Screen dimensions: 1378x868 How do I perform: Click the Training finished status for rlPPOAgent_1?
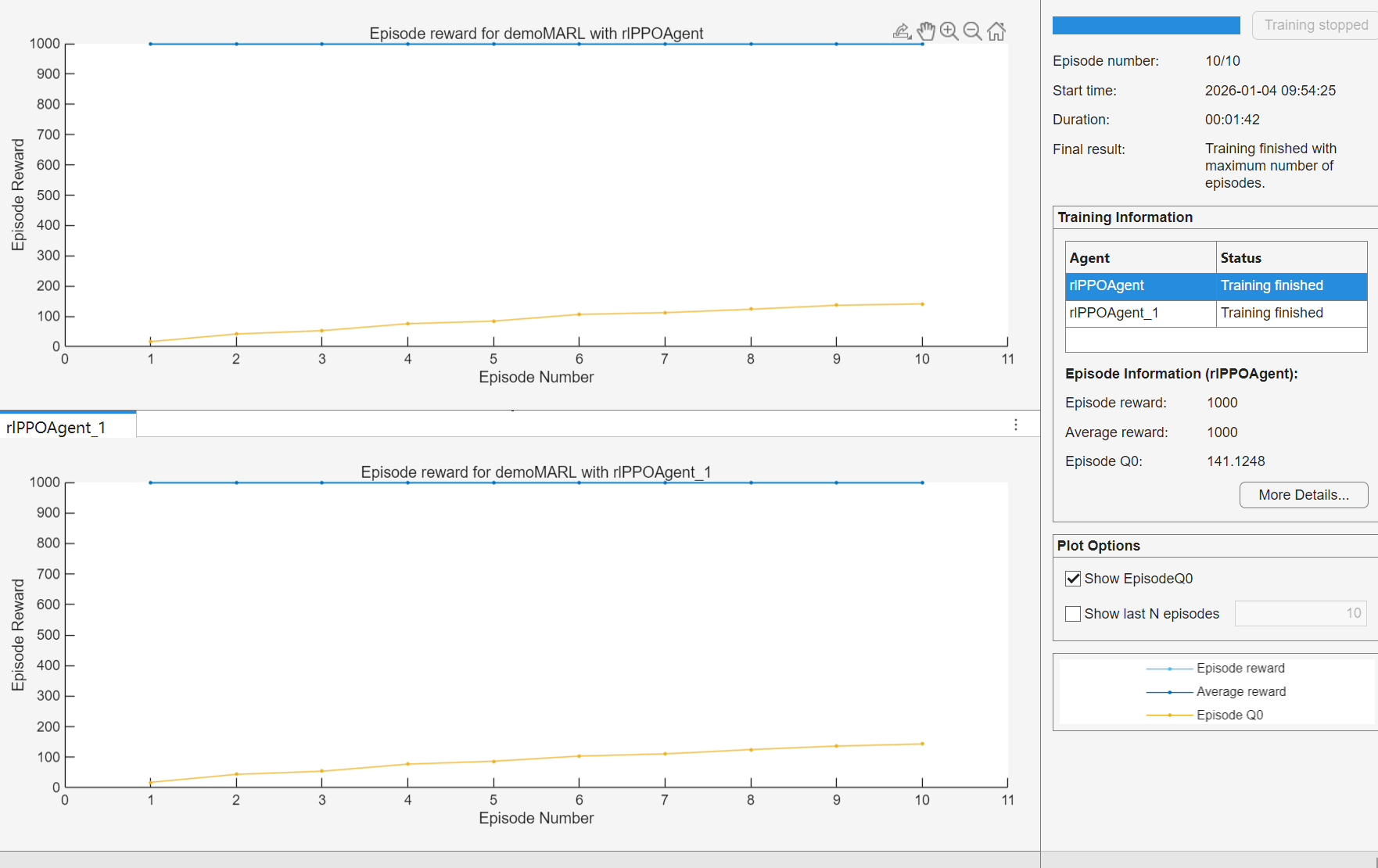(1272, 313)
